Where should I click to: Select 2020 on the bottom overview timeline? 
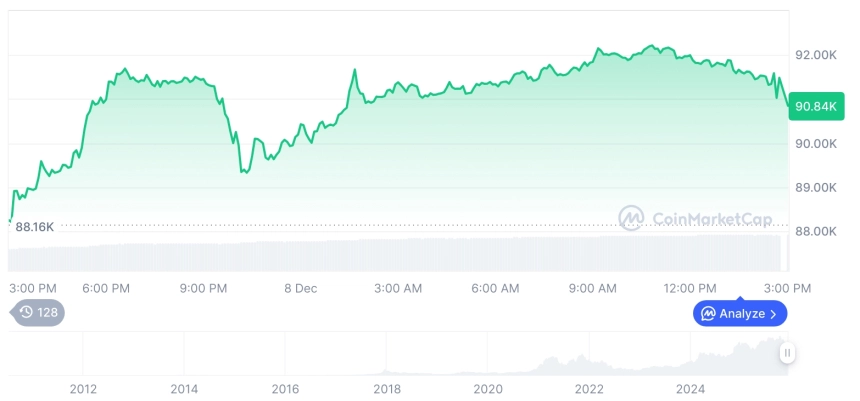coord(488,389)
